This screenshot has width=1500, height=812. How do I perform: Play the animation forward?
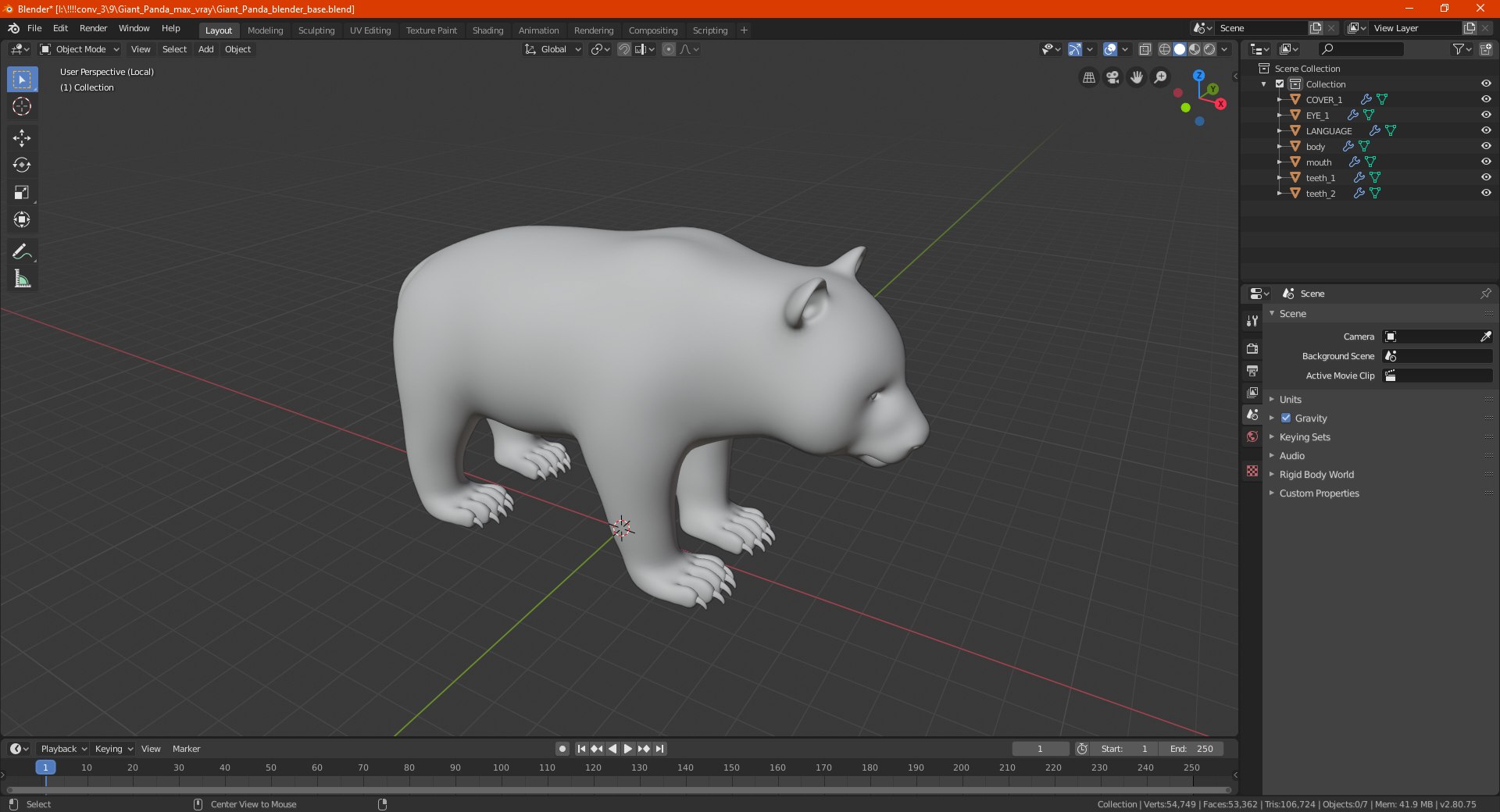tap(628, 749)
